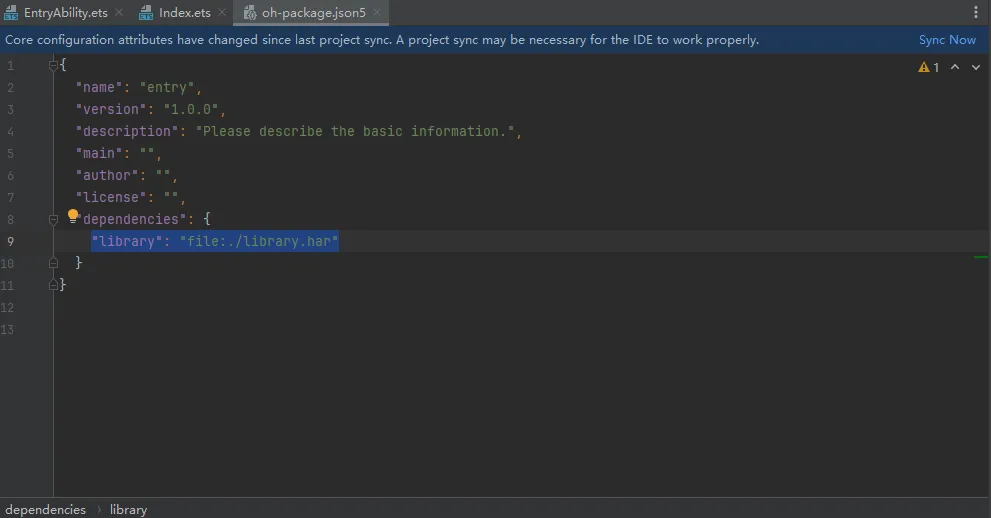Viewport: 991px width, 518px height.
Task: Close the Index.ets tab
Action: (222, 12)
